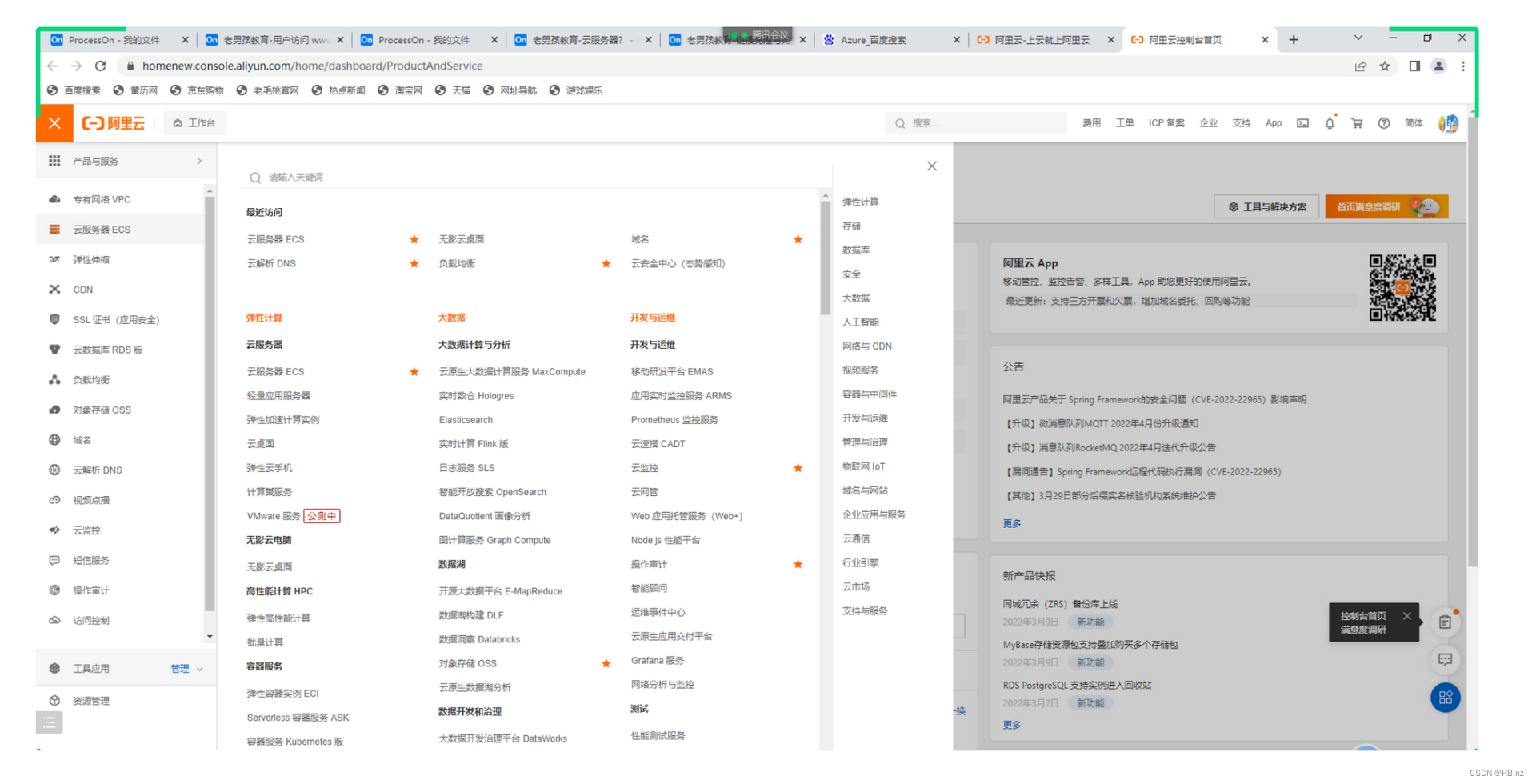This screenshot has height=784, width=1536.
Task: Open the 支持 menu
Action: tap(1241, 123)
